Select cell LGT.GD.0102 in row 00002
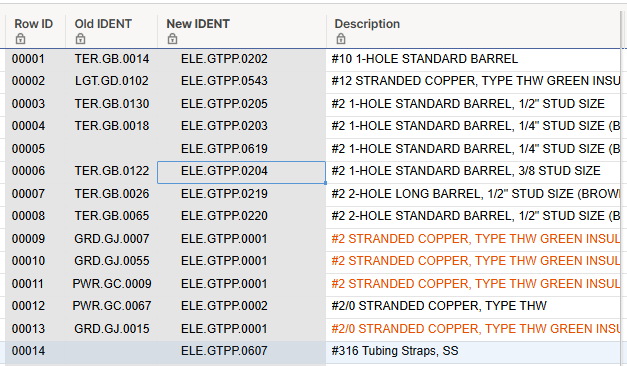This screenshot has width=627, height=366. click(112, 81)
